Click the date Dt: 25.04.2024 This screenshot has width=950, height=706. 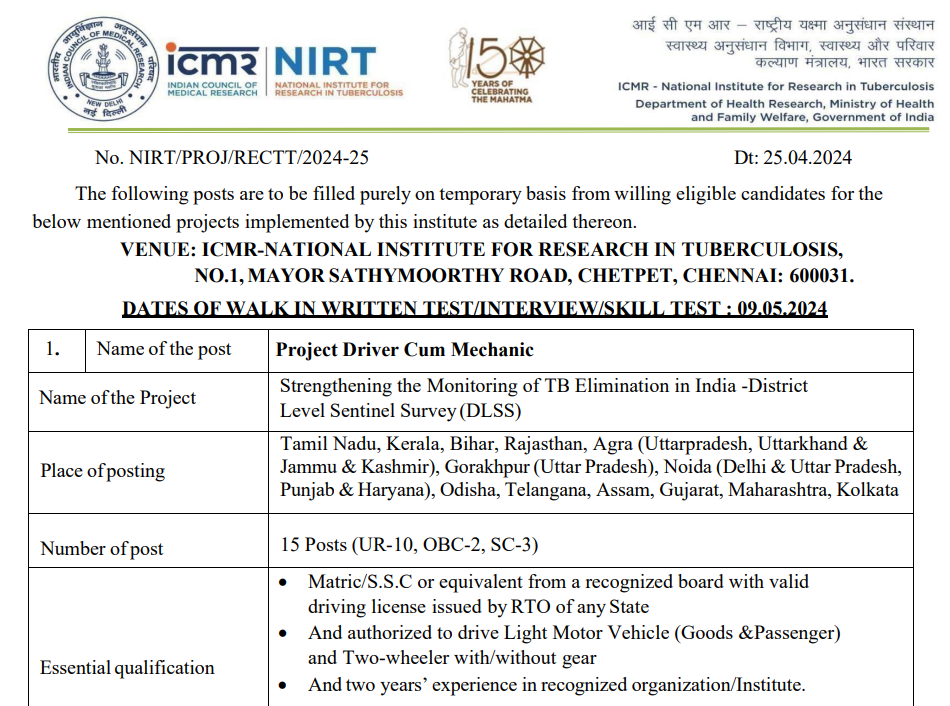click(x=792, y=158)
